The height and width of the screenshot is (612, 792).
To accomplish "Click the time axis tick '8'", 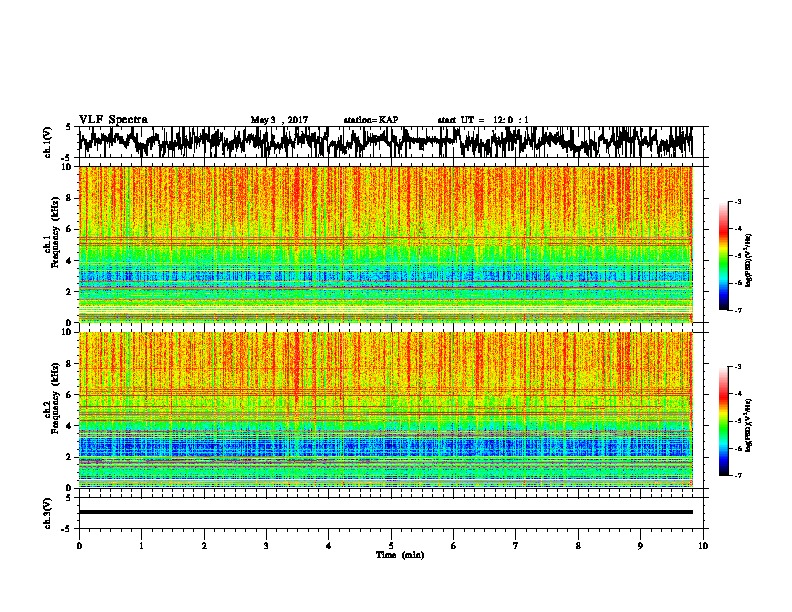I will (578, 546).
